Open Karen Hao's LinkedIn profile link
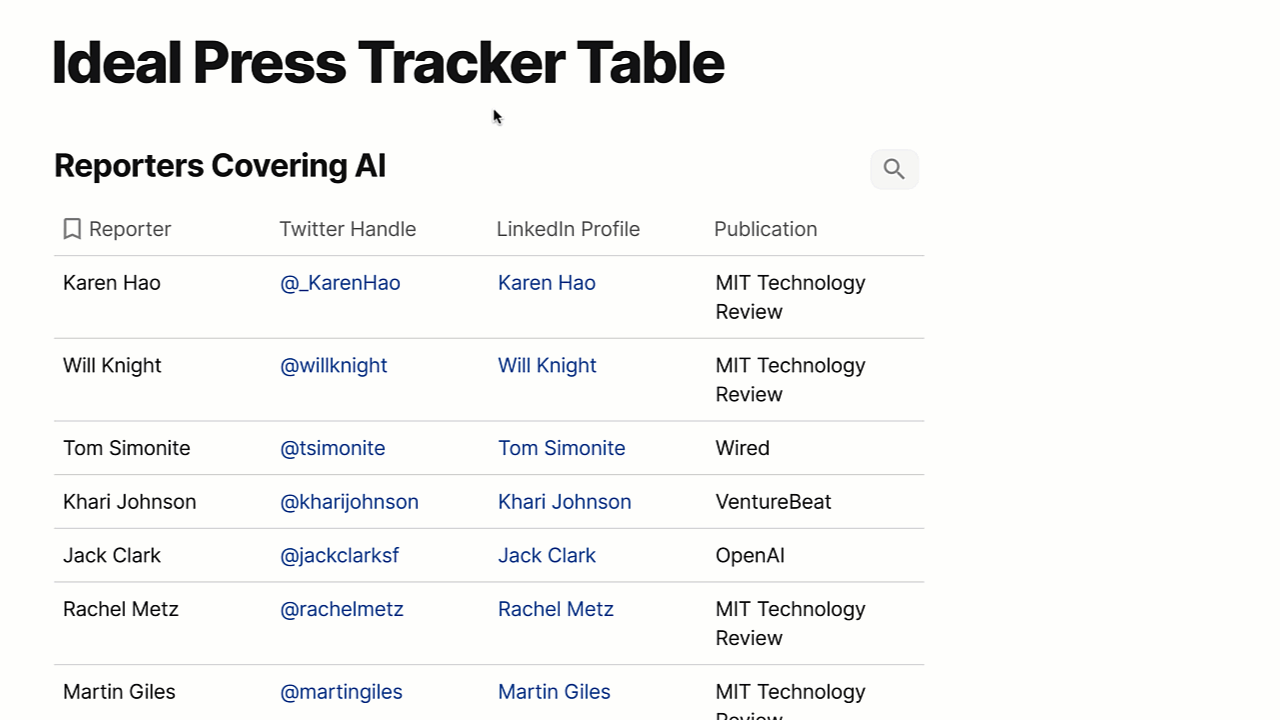This screenshot has height=720, width=1280. pyautogui.click(x=547, y=283)
